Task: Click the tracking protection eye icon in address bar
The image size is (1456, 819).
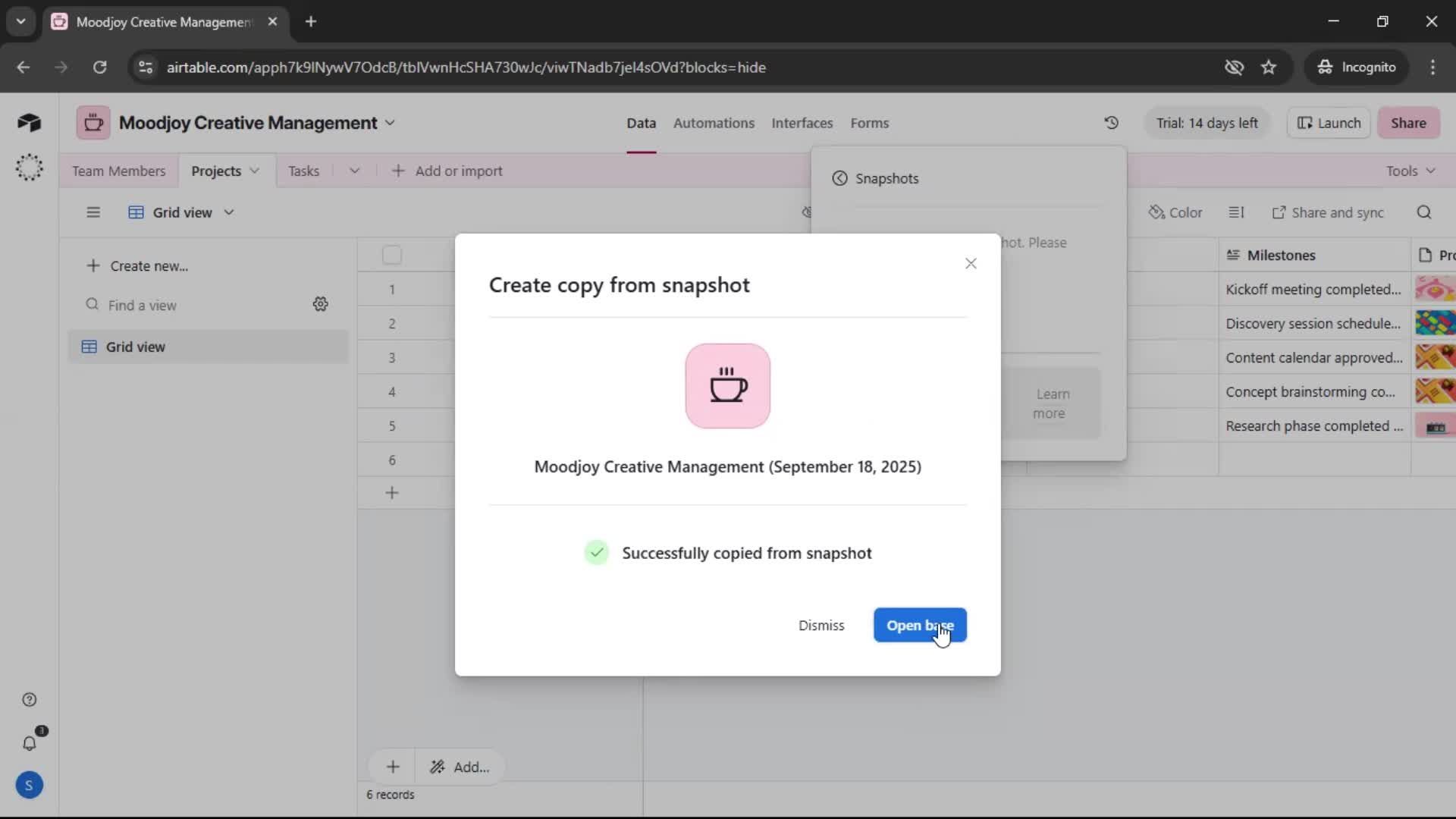Action: pos(1234,67)
